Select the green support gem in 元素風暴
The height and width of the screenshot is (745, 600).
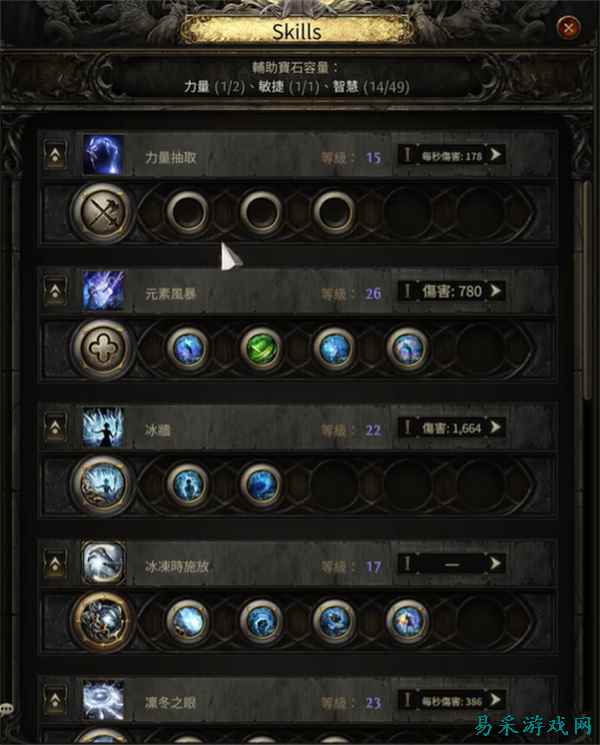(x=262, y=348)
